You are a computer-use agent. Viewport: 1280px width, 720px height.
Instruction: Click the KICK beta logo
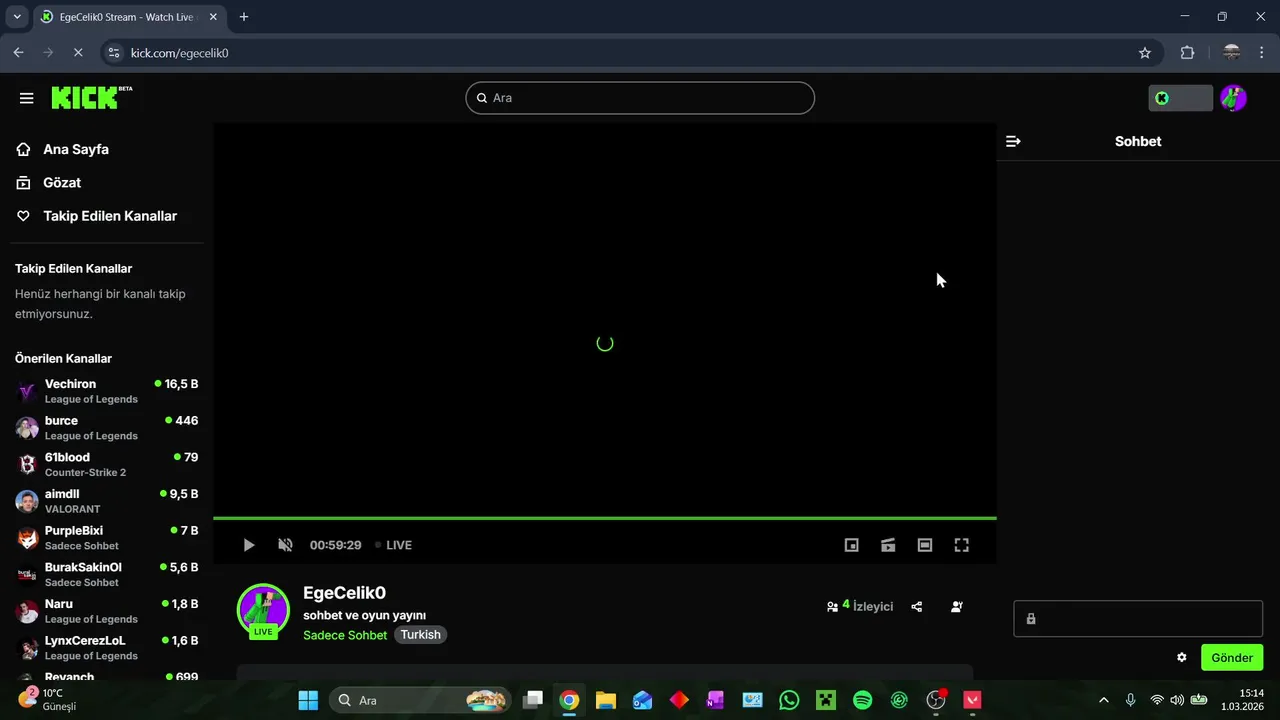(91, 97)
